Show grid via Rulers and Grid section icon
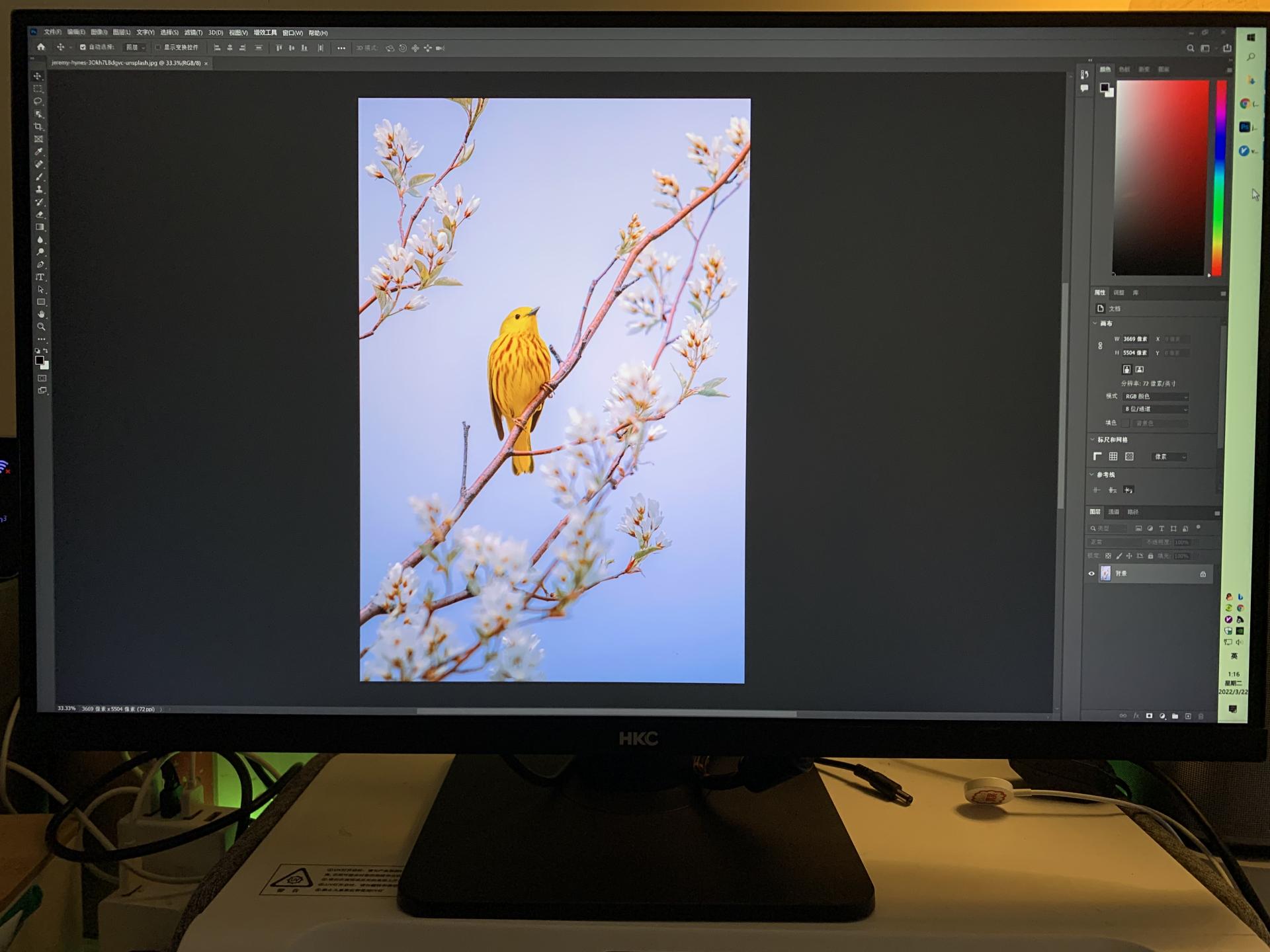This screenshot has height=952, width=1270. point(1113,456)
